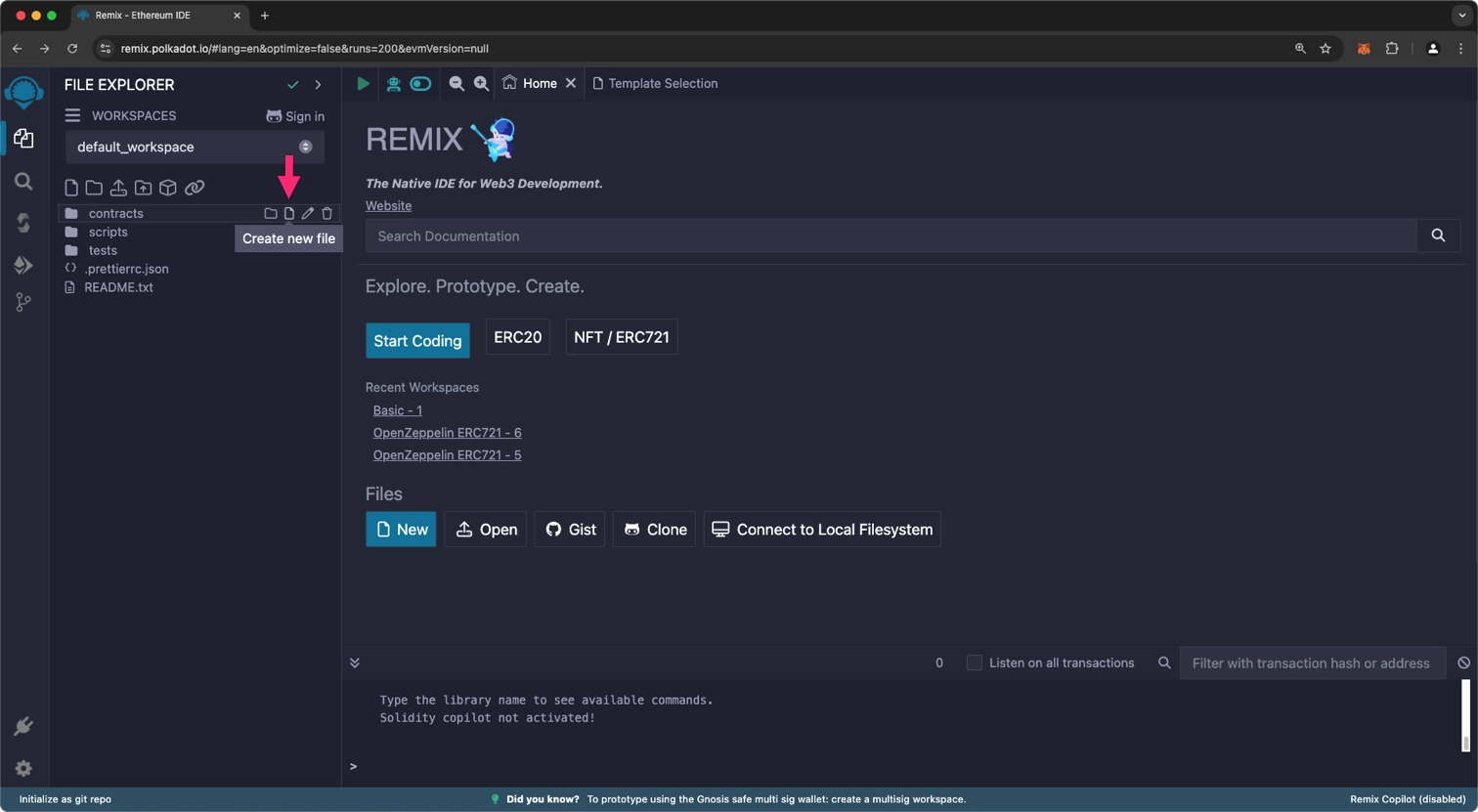
Task: Open the Settings gear in sidebar
Action: (23, 768)
